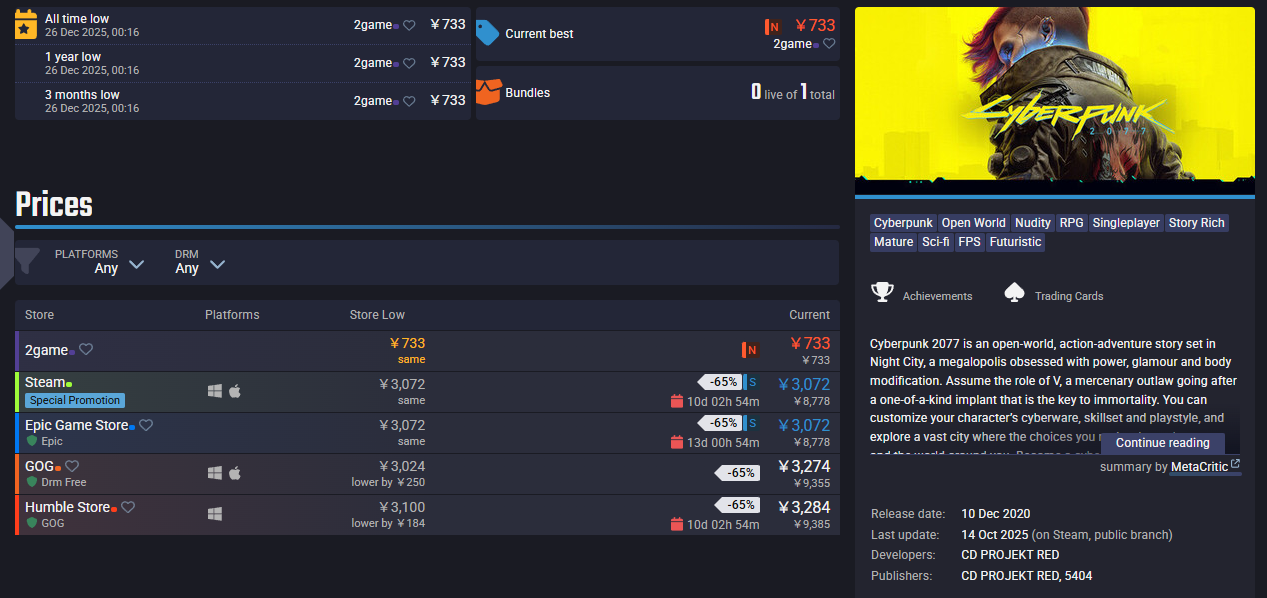Toggle favorite heart for Epic Game Store
The height and width of the screenshot is (598, 1267).
coord(146,425)
